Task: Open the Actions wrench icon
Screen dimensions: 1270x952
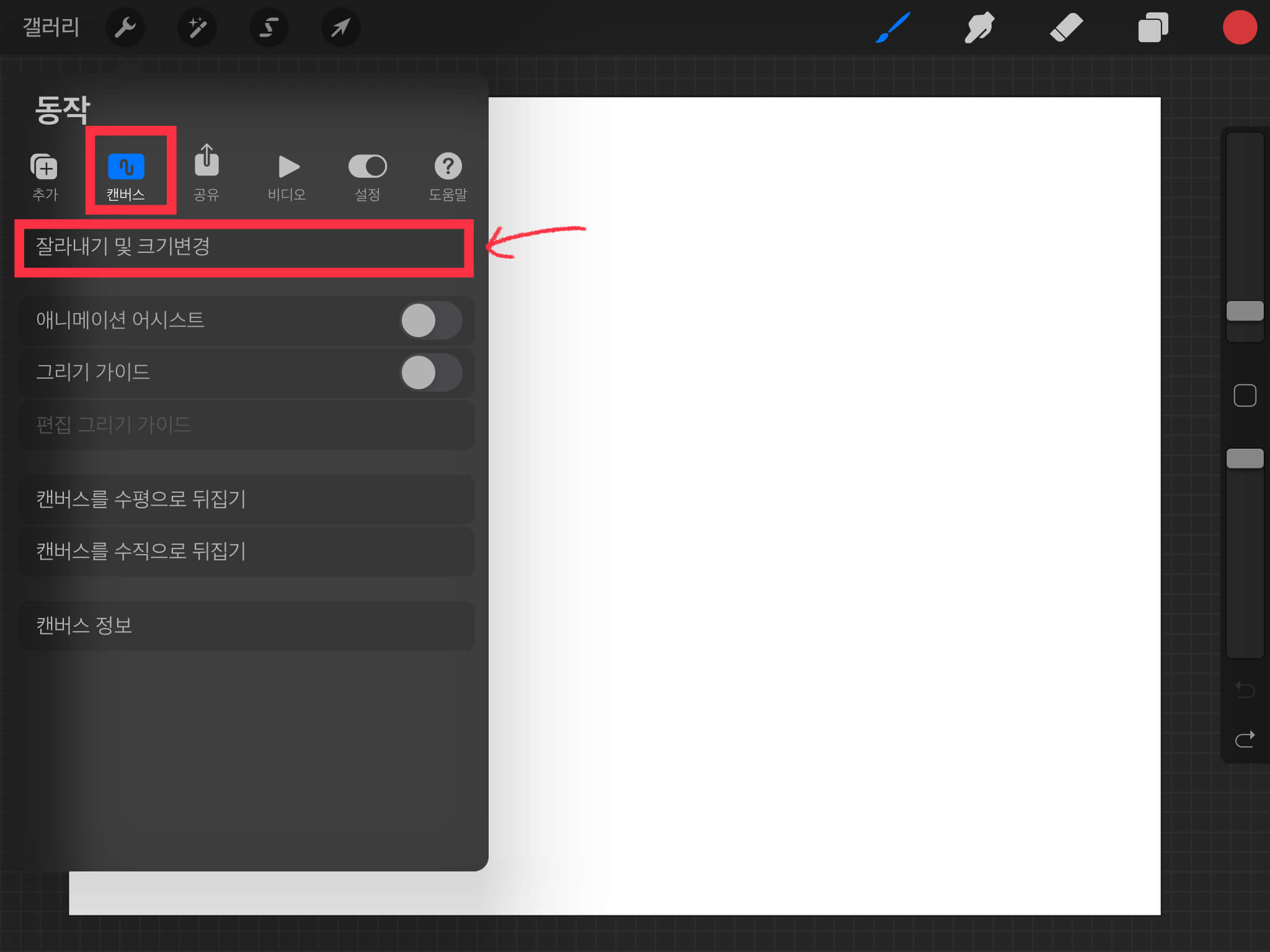Action: pyautogui.click(x=125, y=27)
